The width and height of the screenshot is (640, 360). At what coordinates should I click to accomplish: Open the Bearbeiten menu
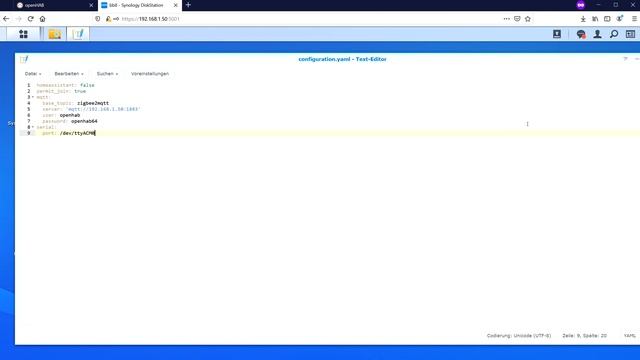pos(69,74)
